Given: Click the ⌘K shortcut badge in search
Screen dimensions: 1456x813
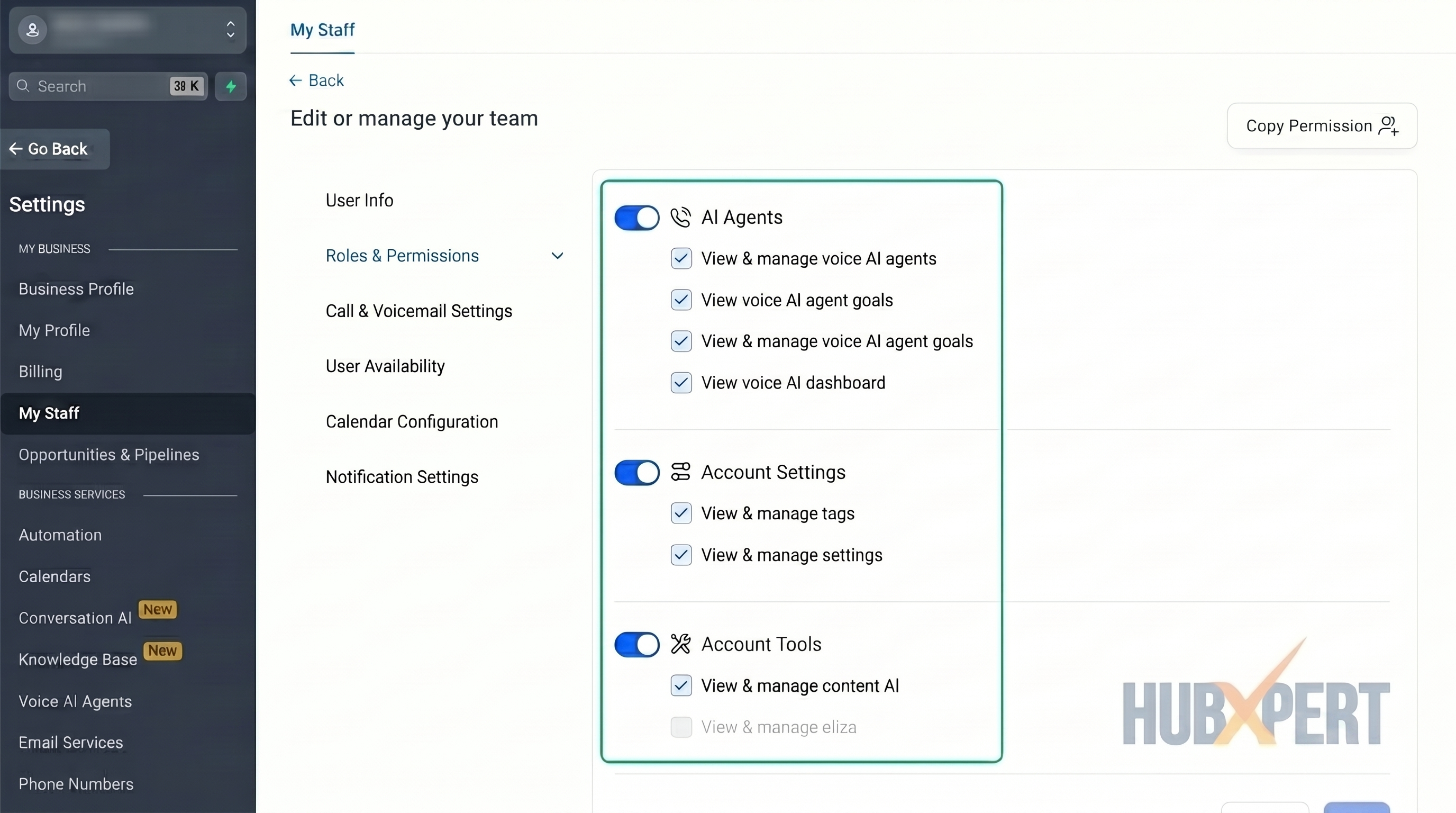Looking at the screenshot, I should 187,86.
